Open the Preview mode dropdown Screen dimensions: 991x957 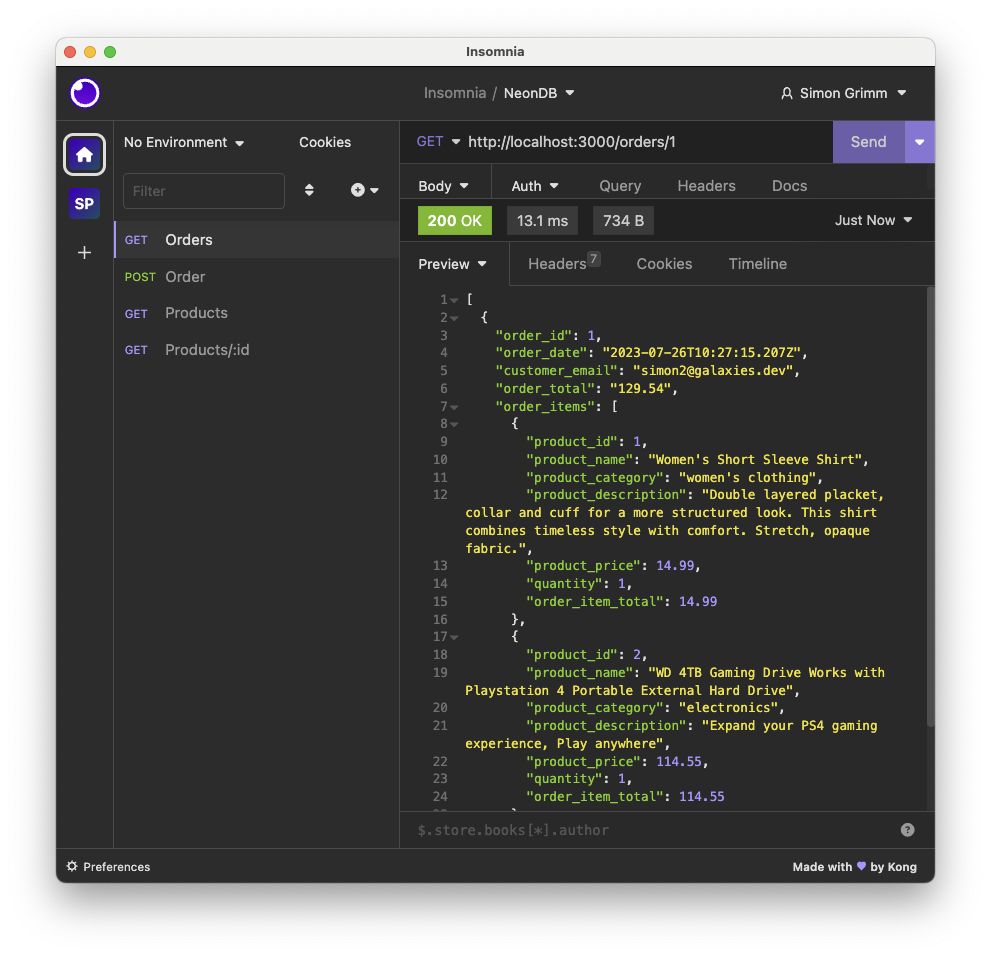pyautogui.click(x=452, y=264)
